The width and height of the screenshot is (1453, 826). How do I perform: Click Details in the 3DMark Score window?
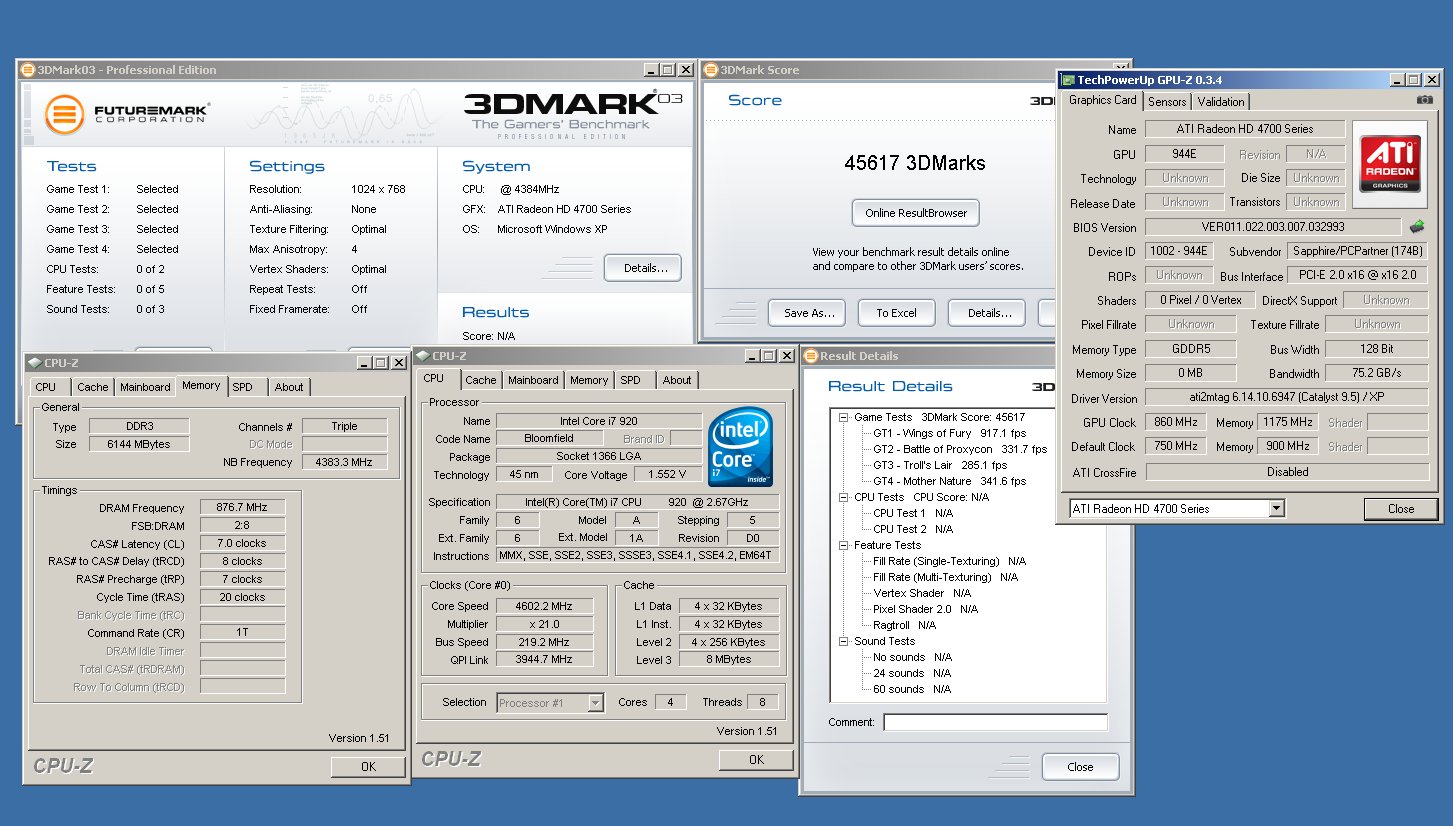[987, 313]
